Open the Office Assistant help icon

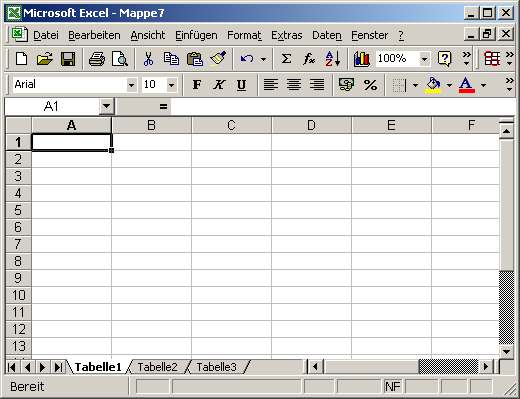(445, 59)
